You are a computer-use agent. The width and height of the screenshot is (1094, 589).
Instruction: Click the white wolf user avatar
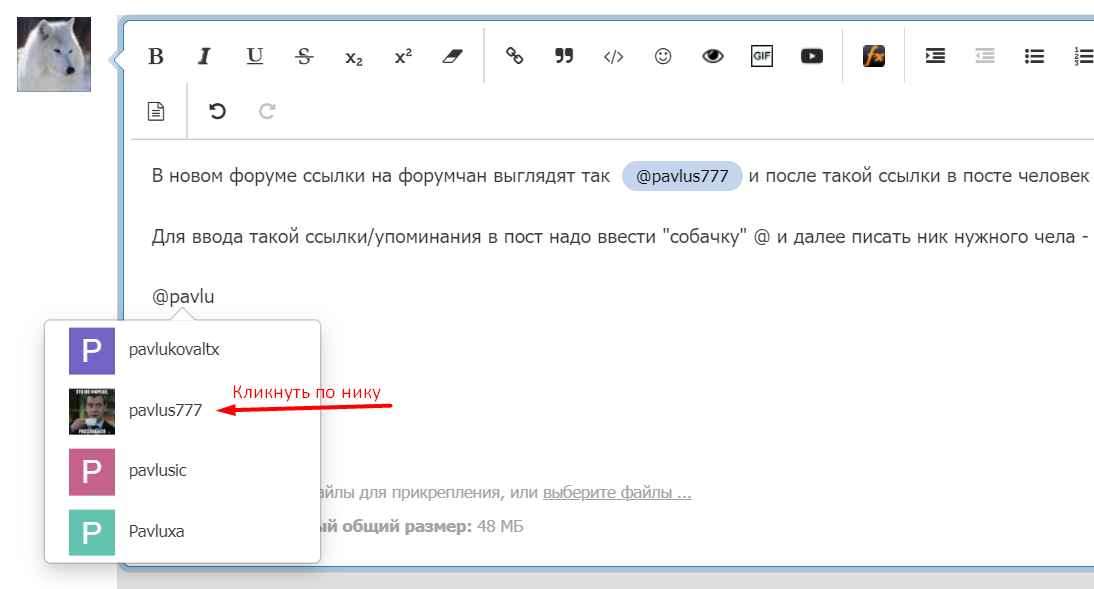point(54,54)
